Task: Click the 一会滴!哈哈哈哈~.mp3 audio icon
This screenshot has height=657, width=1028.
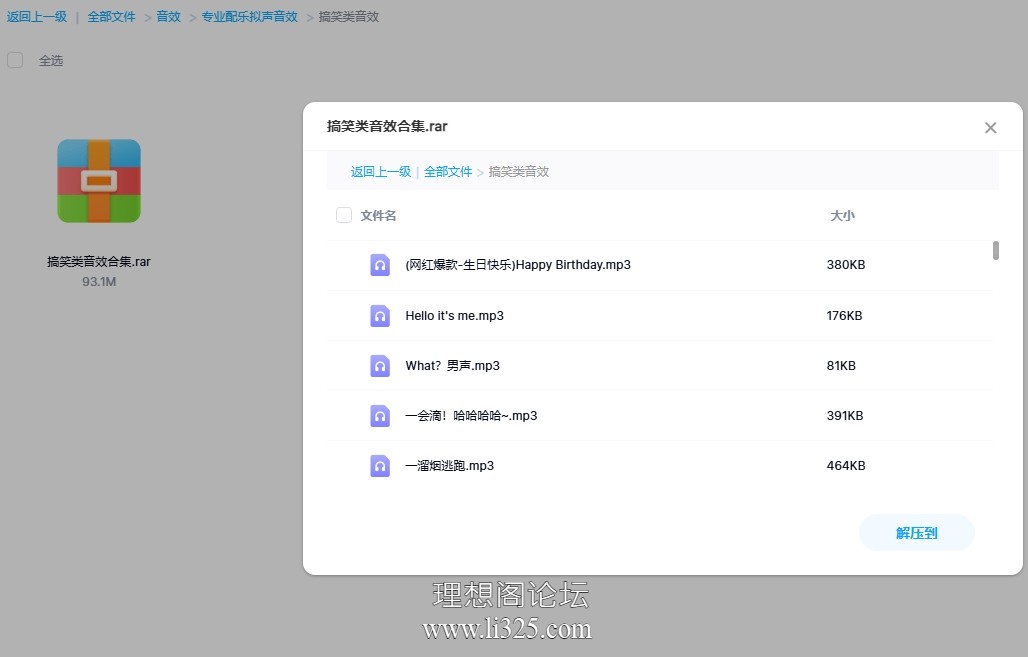Action: (380, 416)
